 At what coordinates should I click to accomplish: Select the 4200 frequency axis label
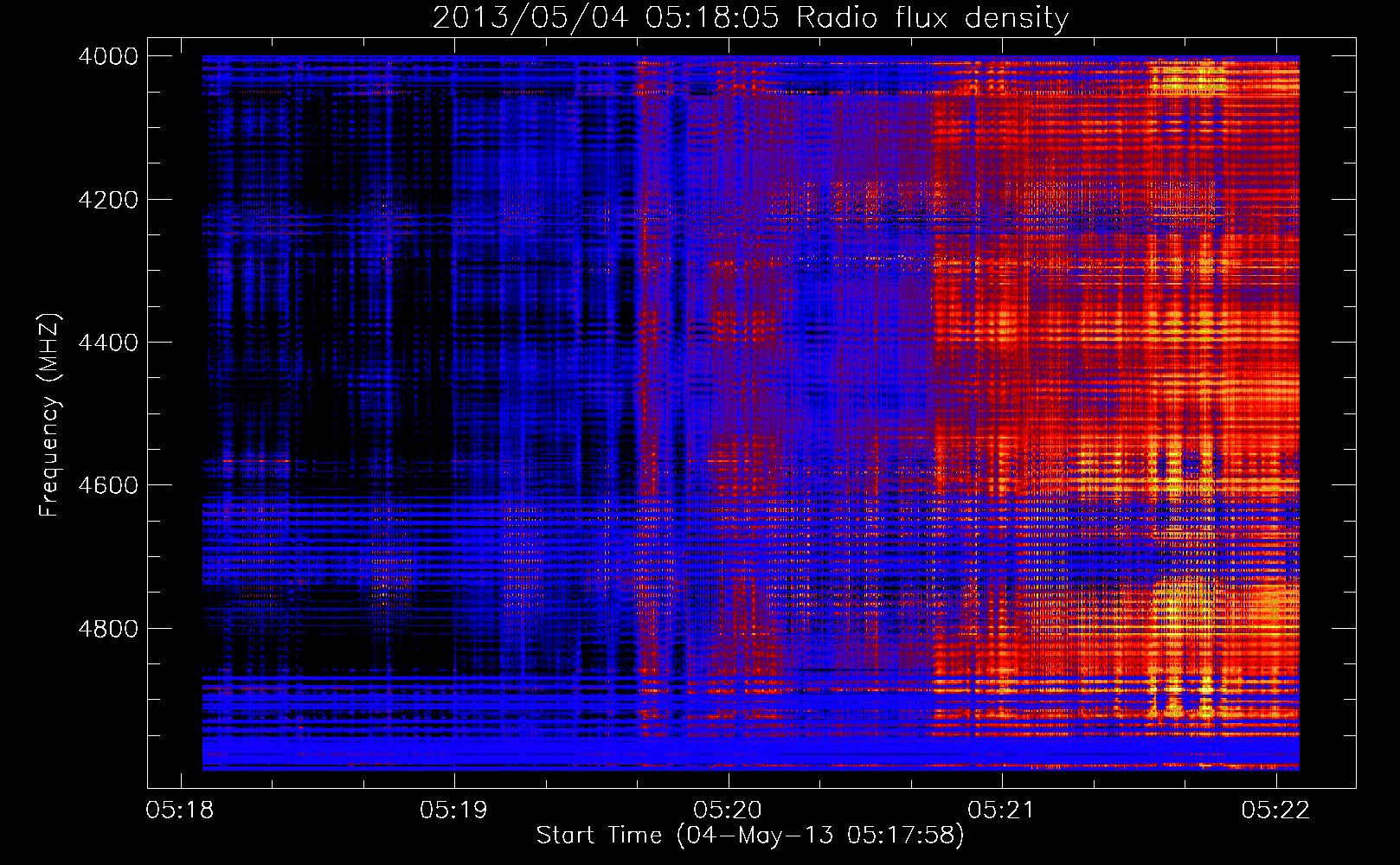pyautogui.click(x=108, y=200)
